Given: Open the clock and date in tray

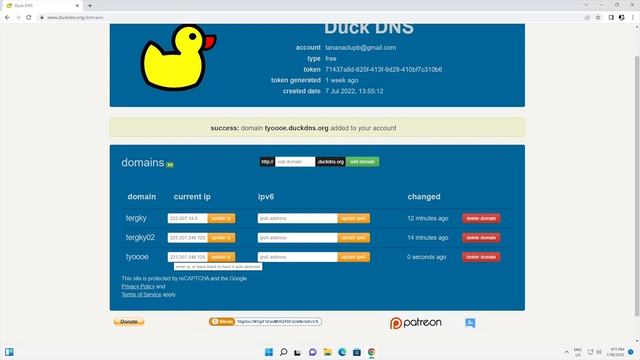Looking at the screenshot, I should point(616,352).
